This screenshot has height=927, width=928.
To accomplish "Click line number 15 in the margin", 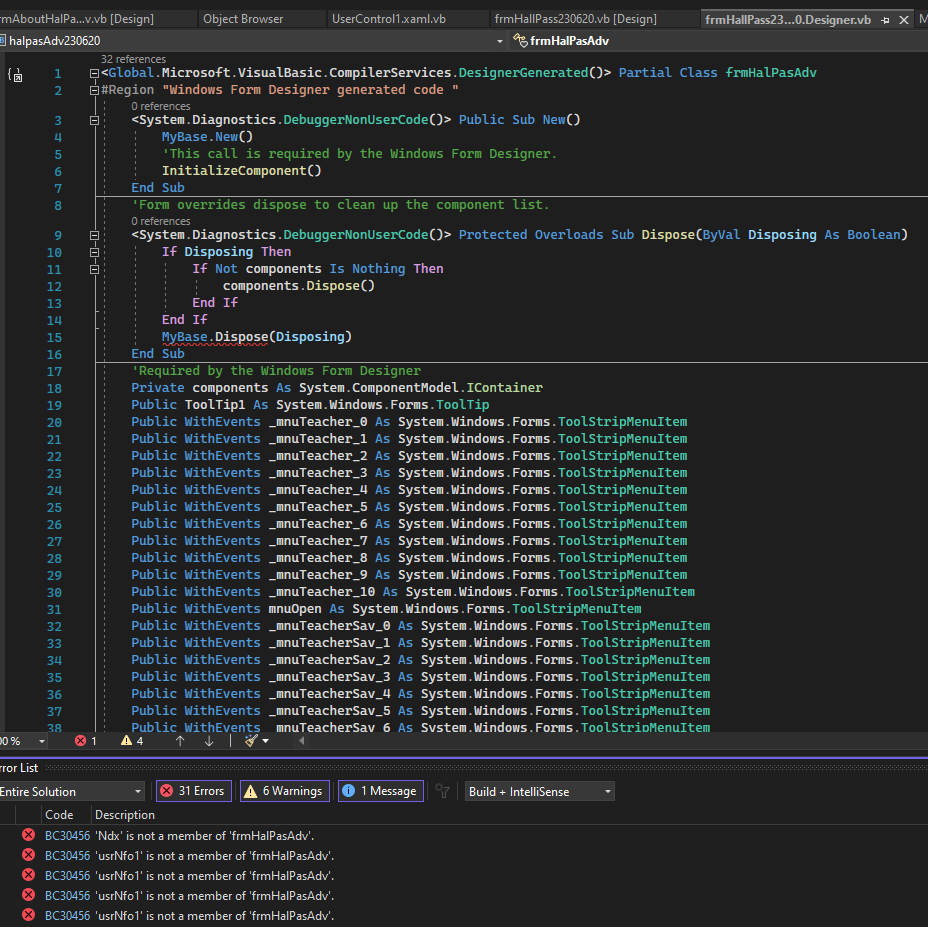I will pyautogui.click(x=54, y=337).
